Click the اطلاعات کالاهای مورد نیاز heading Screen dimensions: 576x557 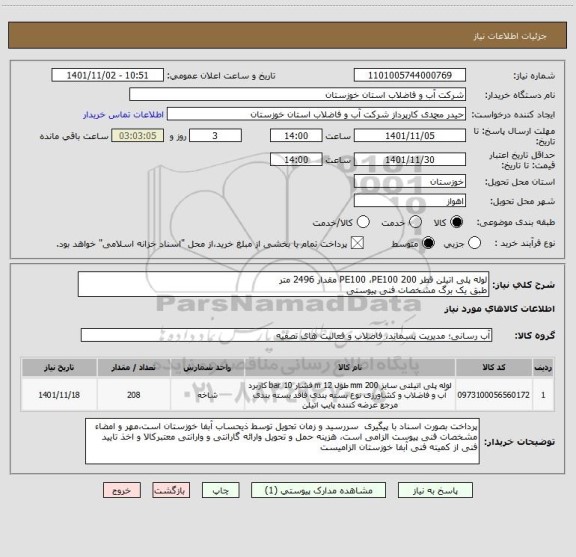tap(500, 309)
